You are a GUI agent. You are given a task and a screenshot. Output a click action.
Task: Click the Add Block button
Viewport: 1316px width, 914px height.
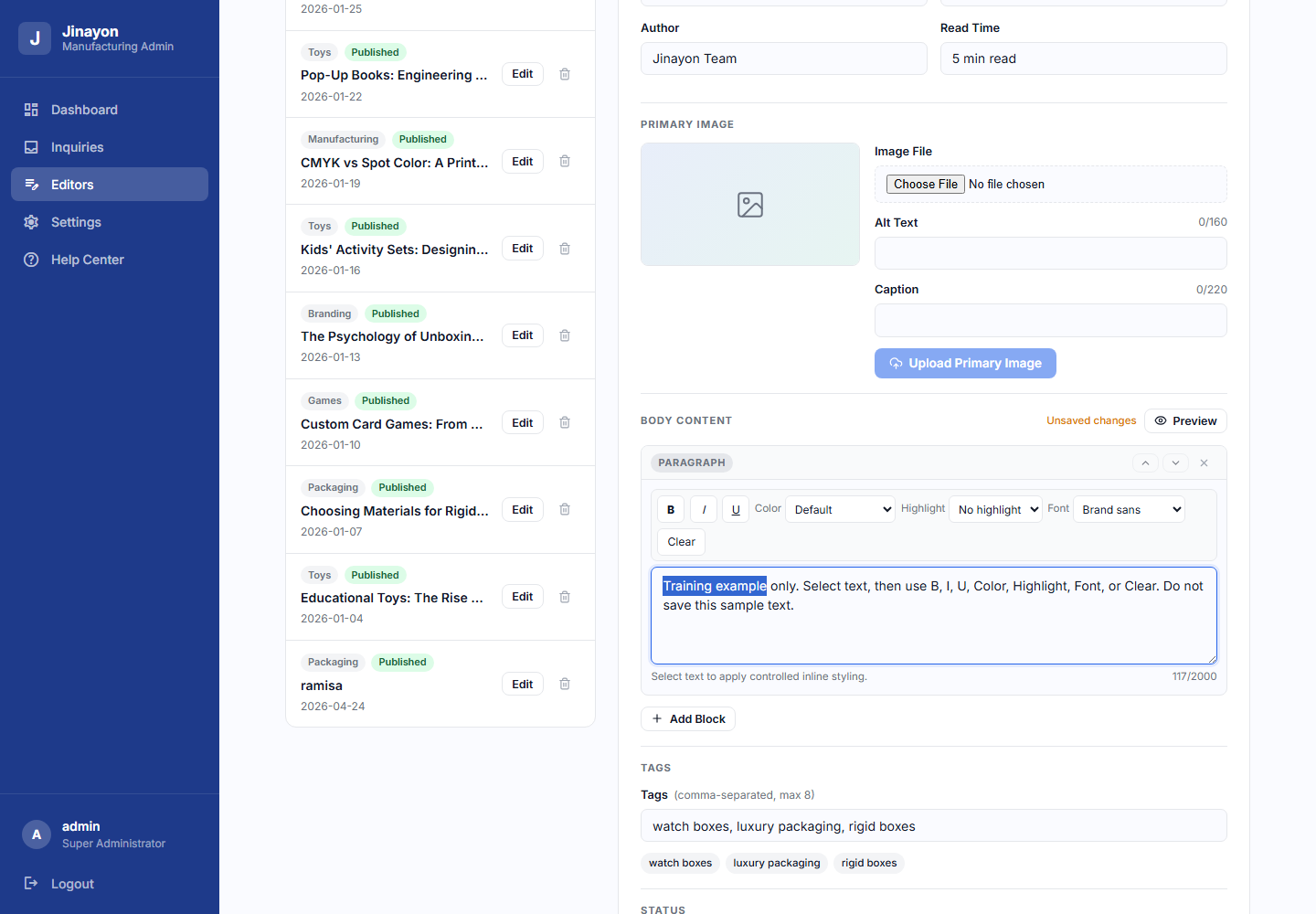coord(688,719)
